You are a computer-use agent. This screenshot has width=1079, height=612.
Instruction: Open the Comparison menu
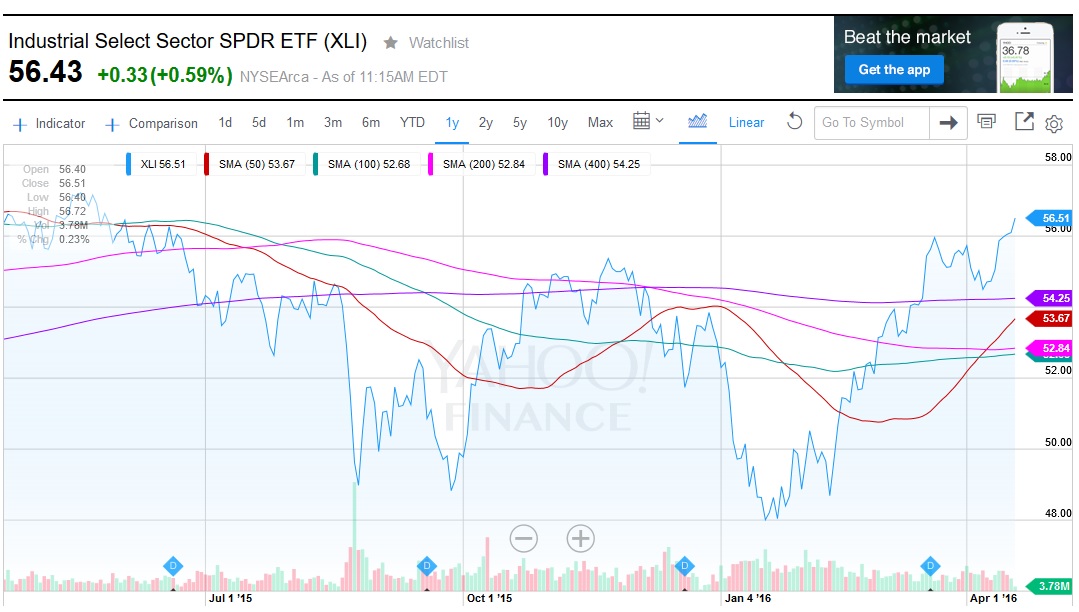coord(152,123)
